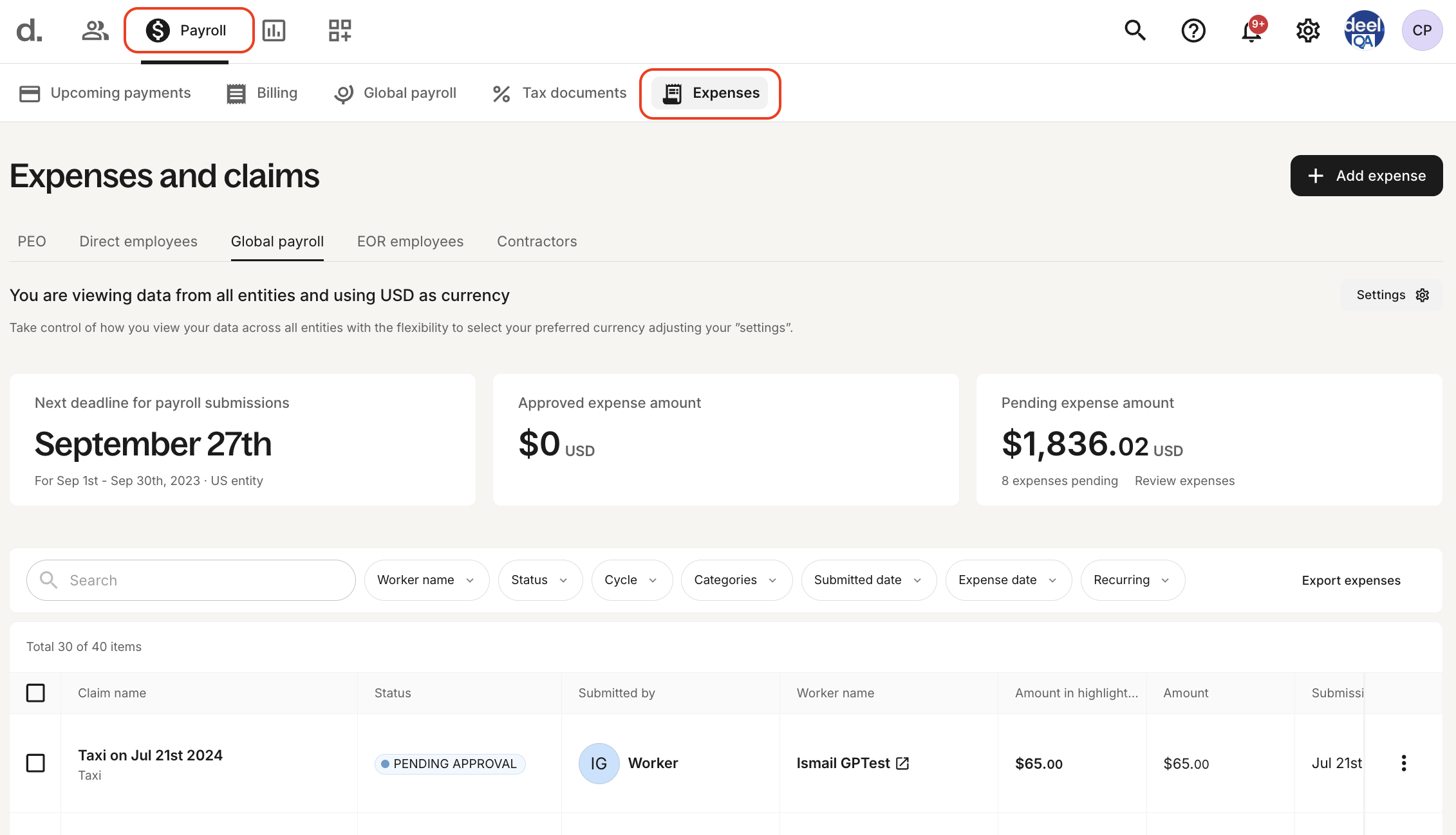Open the Taxi on Jul 21st 2024 claim

[x=151, y=755]
